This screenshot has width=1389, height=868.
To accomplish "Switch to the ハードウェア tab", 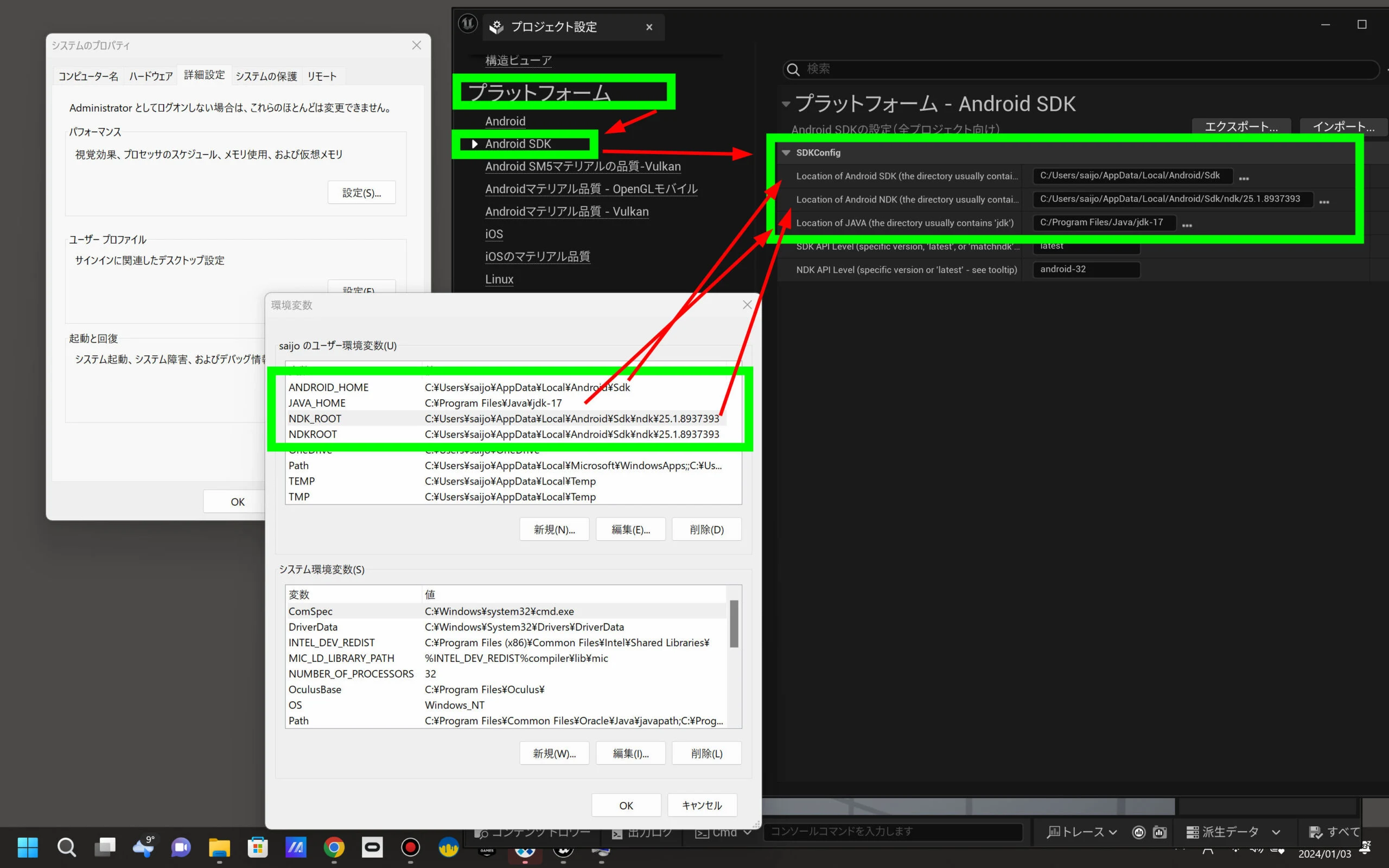I will coord(150,76).
